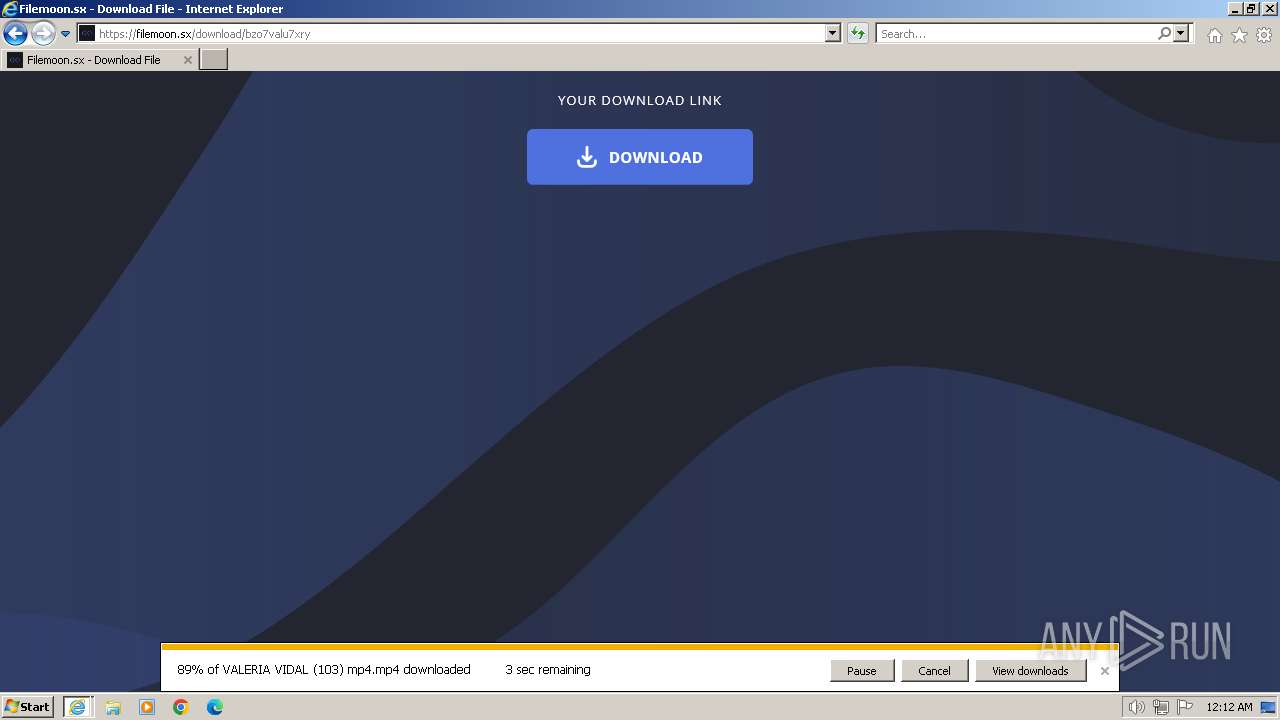
Task: Click the browser Forward arrow button
Action: pyautogui.click(x=42, y=34)
